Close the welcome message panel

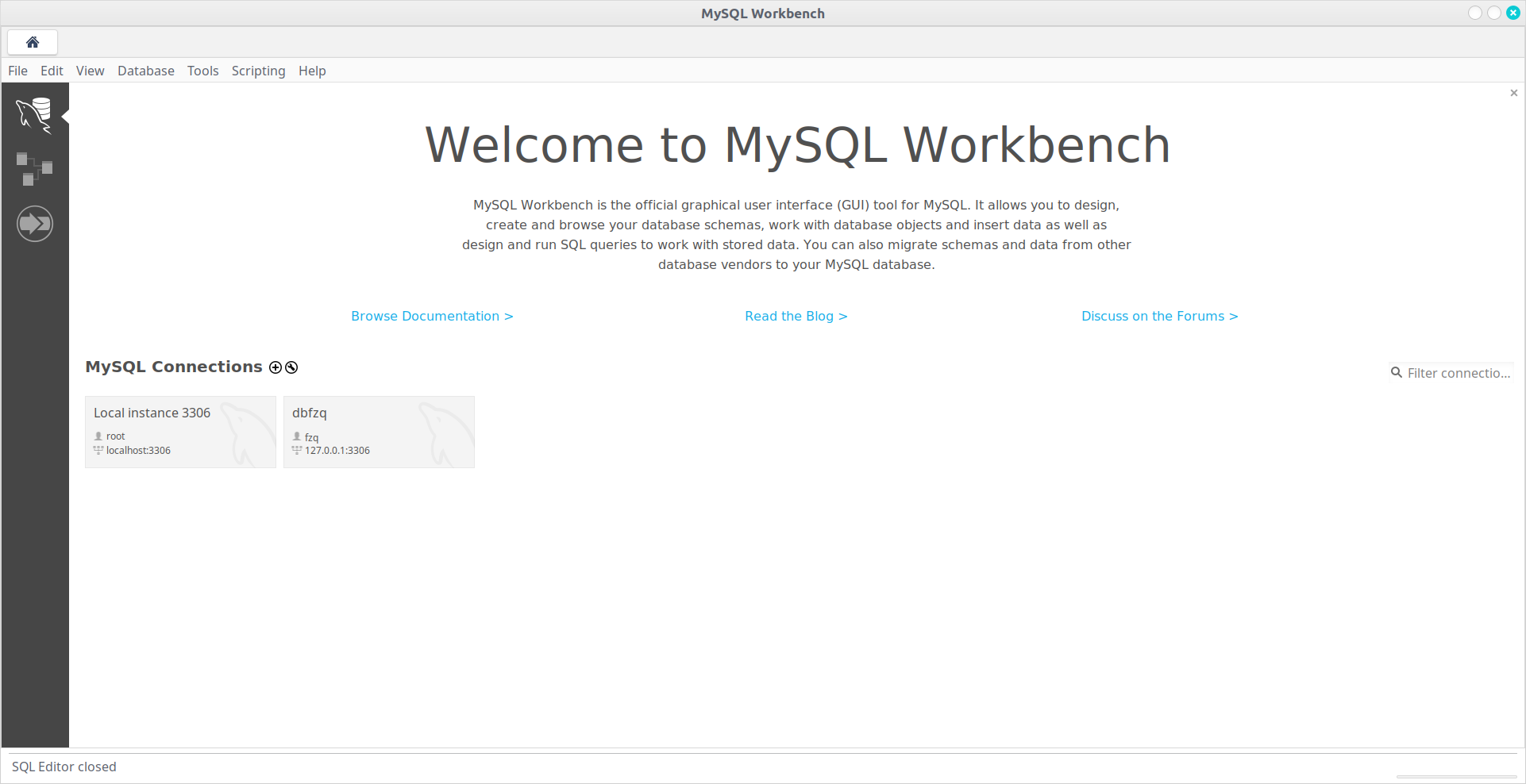tap(1513, 93)
